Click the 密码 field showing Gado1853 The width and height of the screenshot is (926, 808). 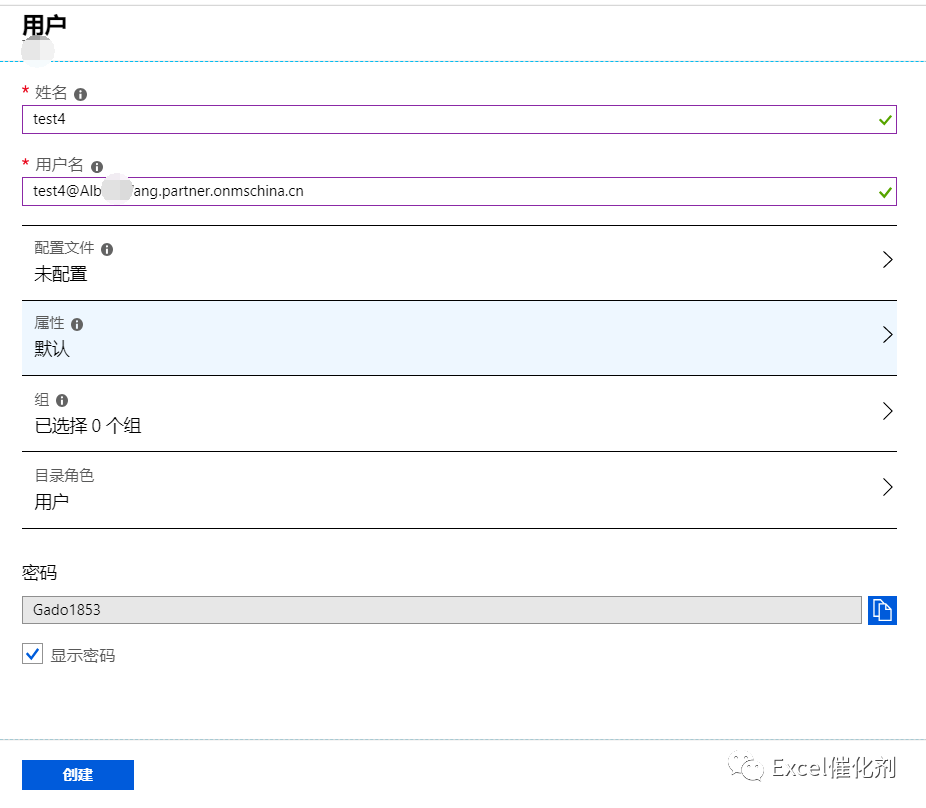pyautogui.click(x=440, y=610)
